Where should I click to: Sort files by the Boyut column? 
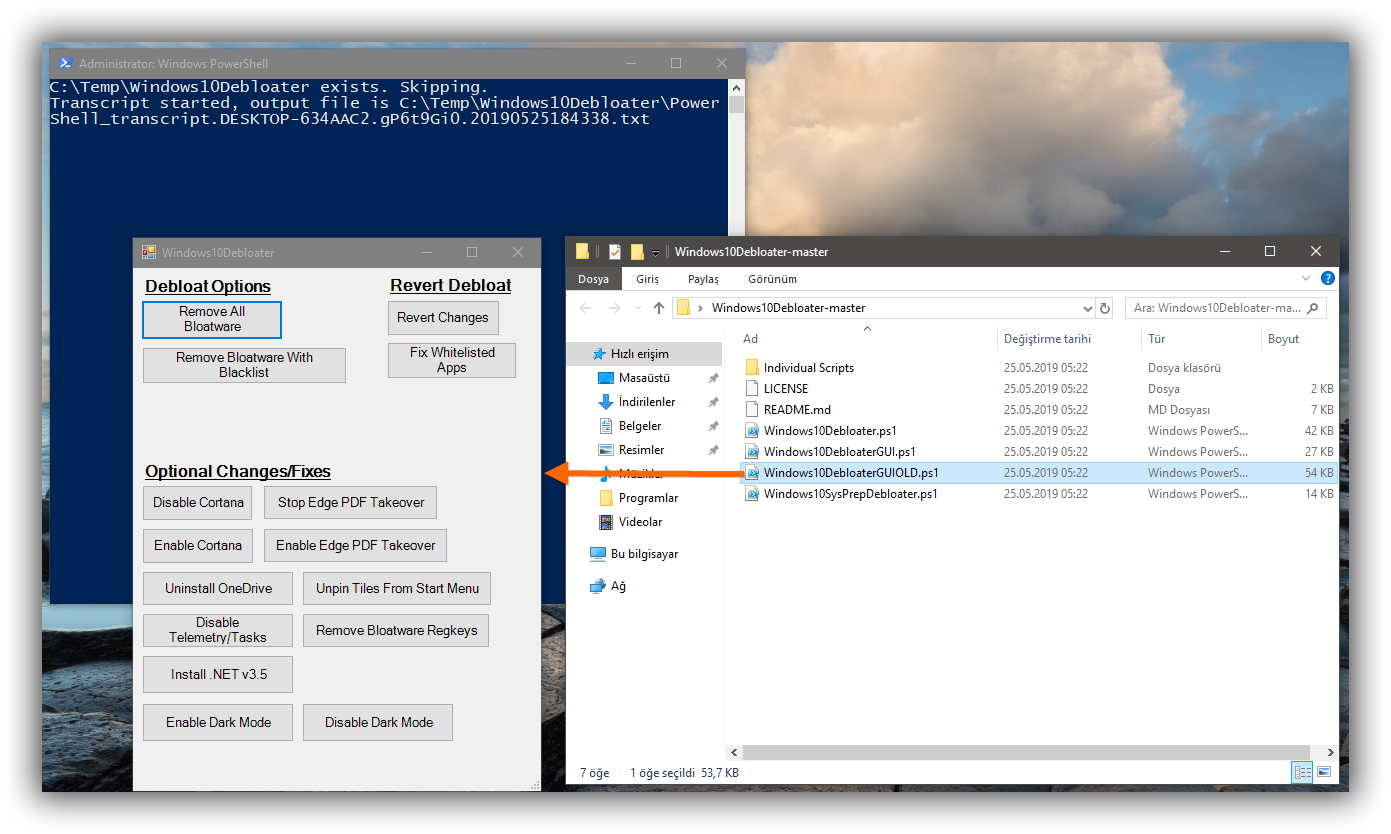(1299, 339)
